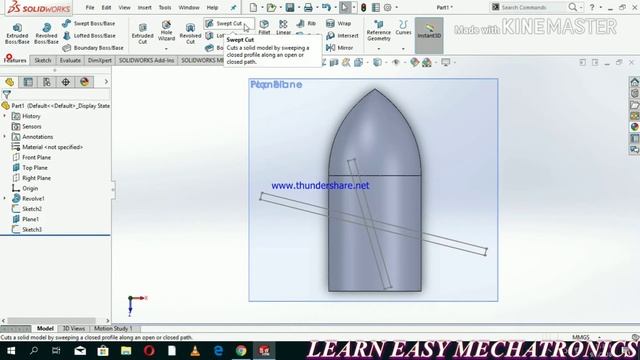Open the FeatureManager Design Tree tab

tap(10, 82)
